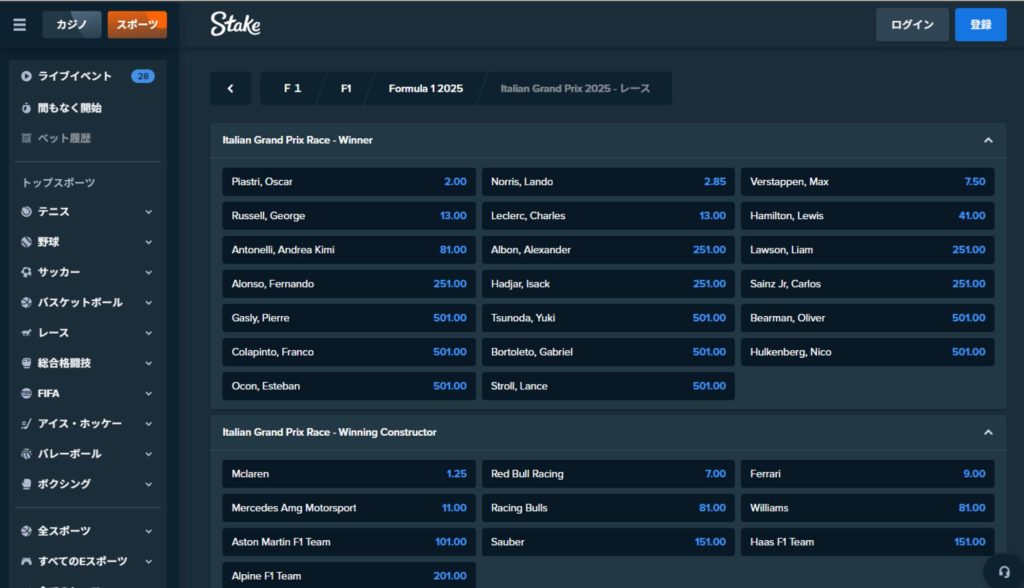Collapse the Winning Constructor market section
This screenshot has width=1024, height=588.
coord(988,432)
